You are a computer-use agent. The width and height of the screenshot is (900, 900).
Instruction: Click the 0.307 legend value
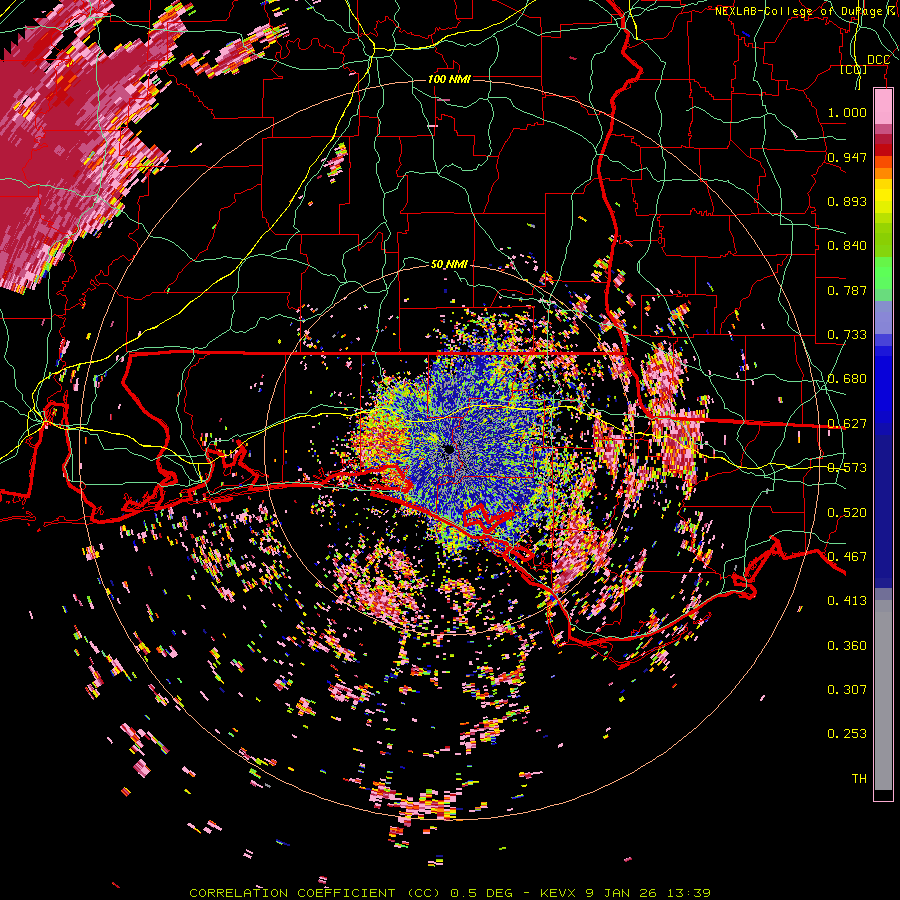(x=847, y=690)
